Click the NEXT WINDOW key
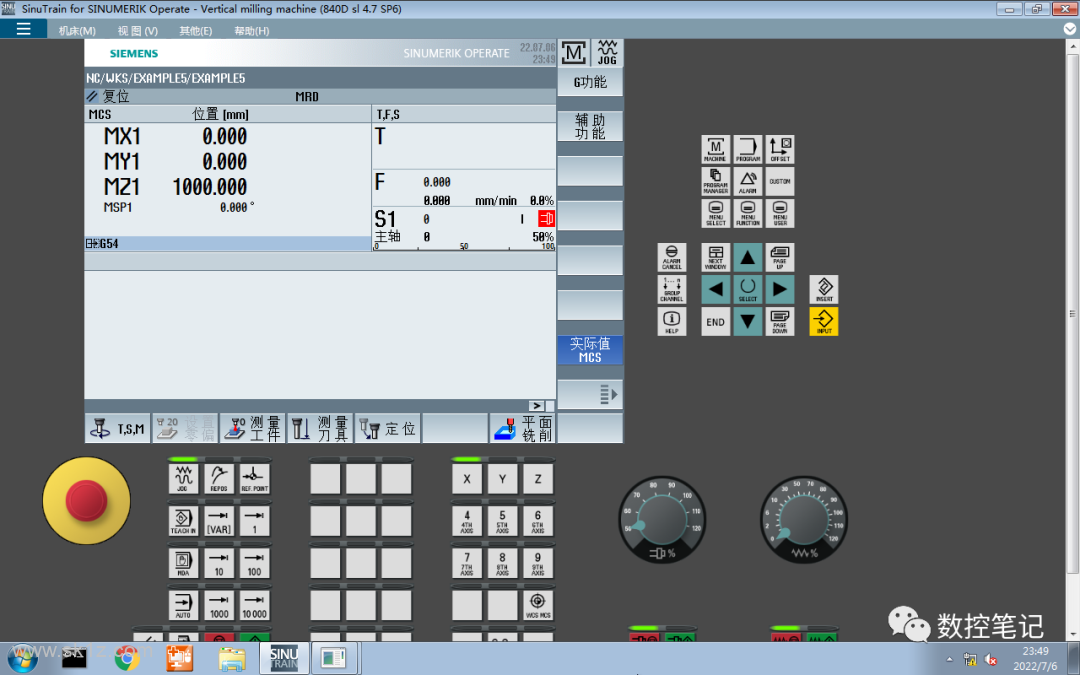Image resolution: width=1080 pixels, height=675 pixels. click(716, 257)
